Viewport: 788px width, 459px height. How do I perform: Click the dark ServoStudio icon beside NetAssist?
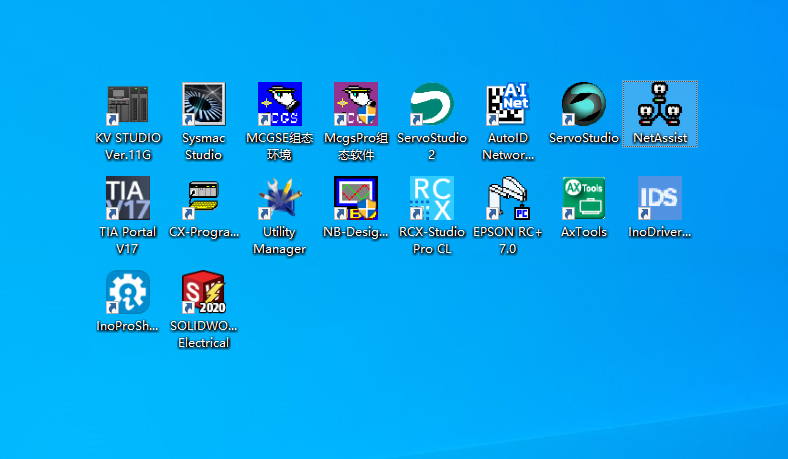click(584, 104)
